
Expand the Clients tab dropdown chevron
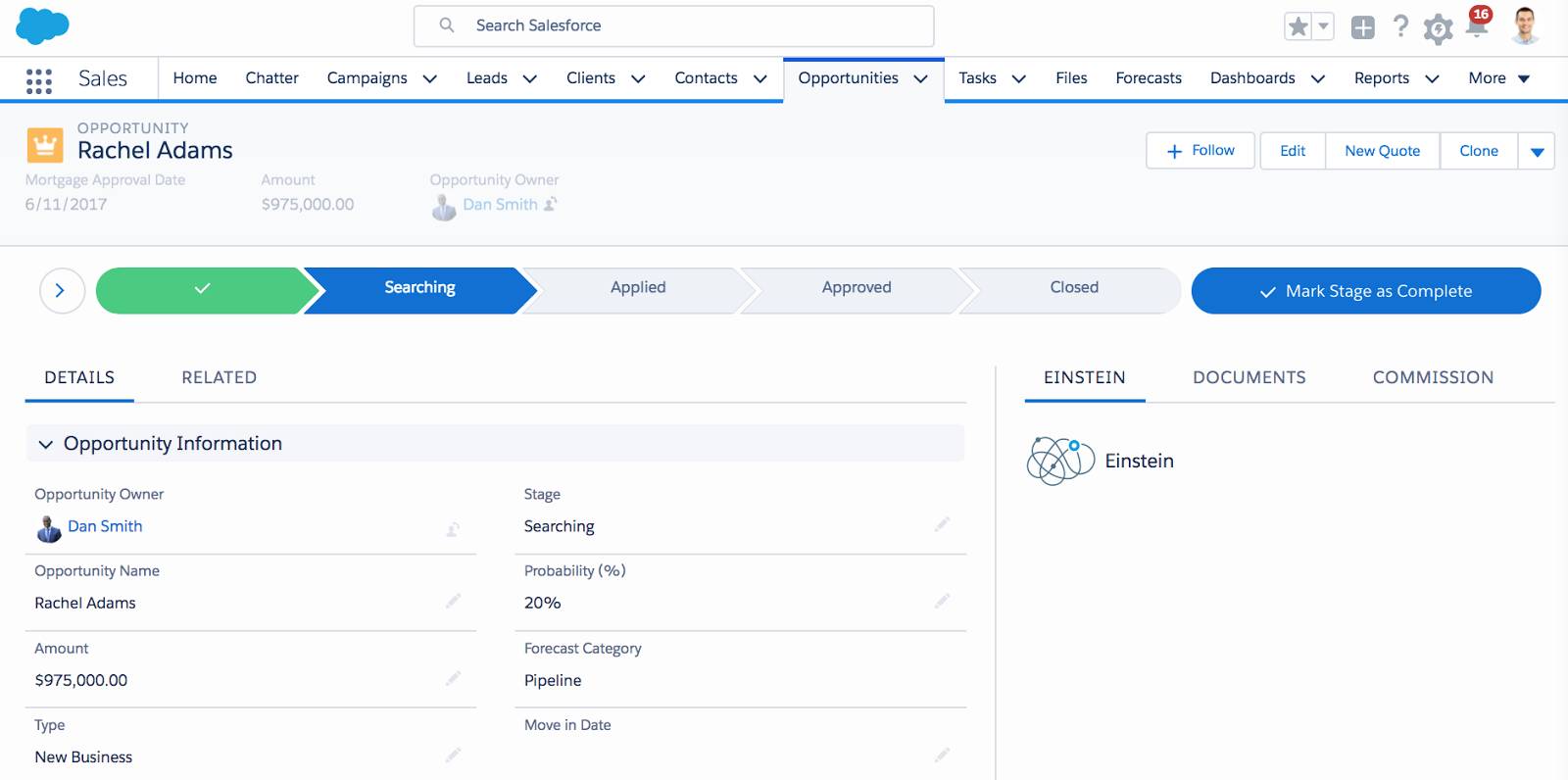[x=638, y=79]
